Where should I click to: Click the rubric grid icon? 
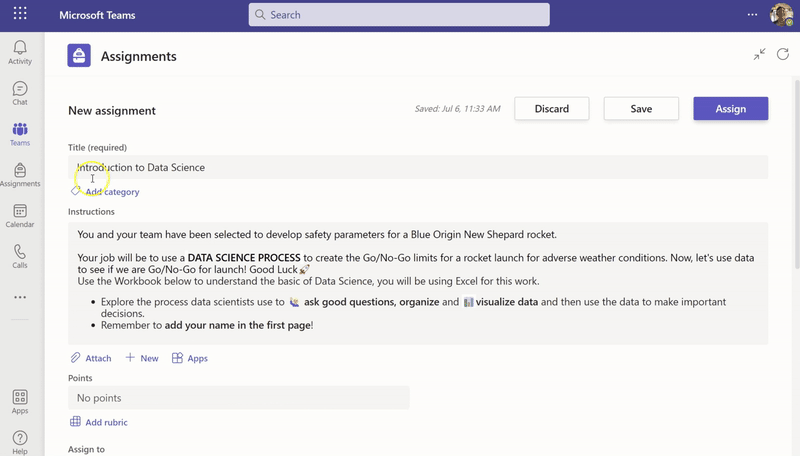pyautogui.click(x=76, y=421)
